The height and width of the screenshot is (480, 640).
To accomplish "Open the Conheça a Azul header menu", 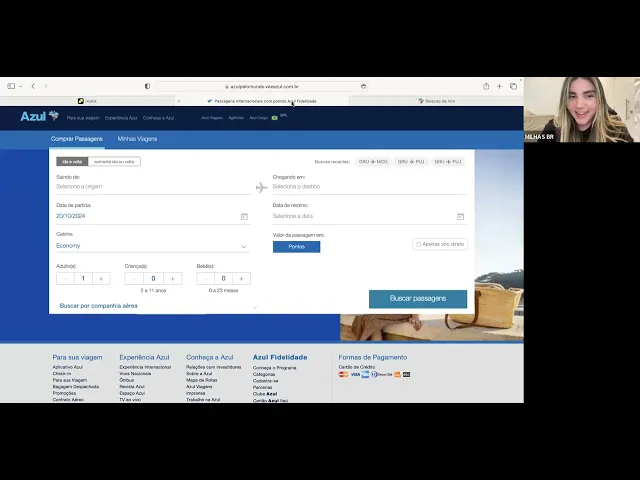I will [158, 118].
